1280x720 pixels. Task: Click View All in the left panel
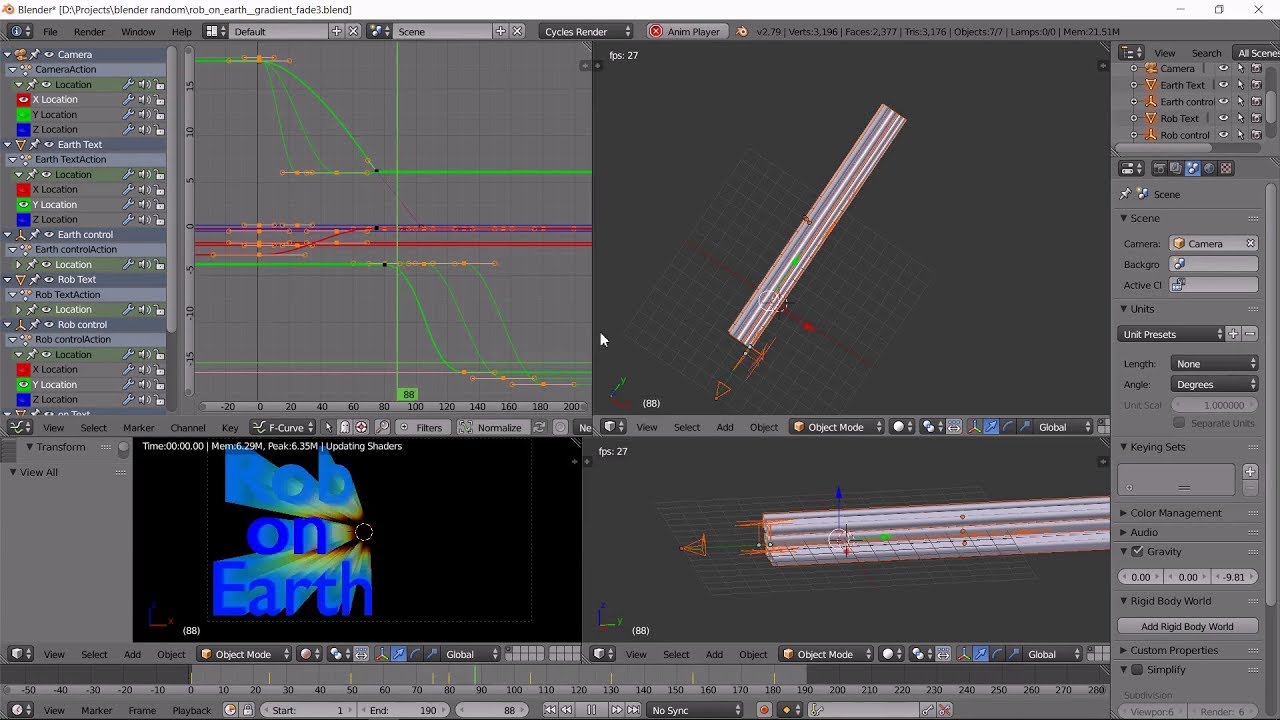[39, 472]
